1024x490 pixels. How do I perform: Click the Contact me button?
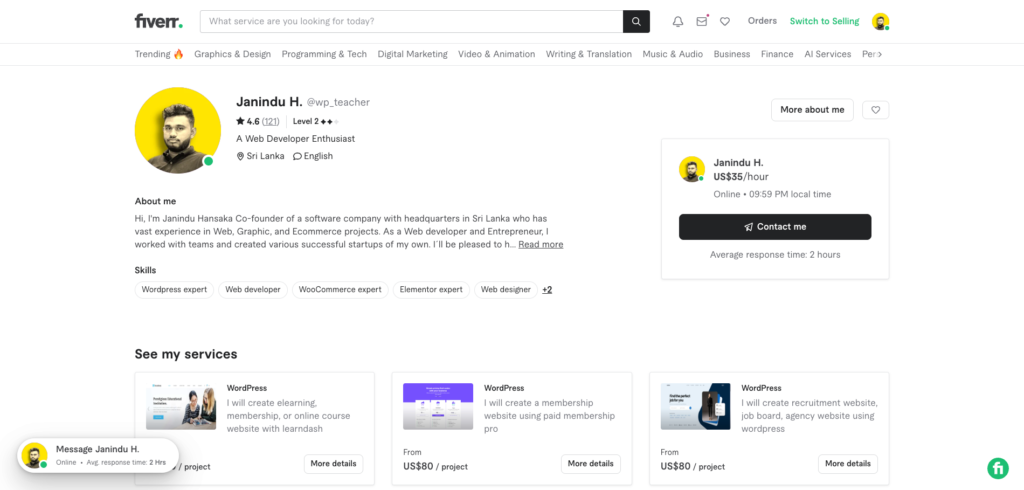click(x=775, y=227)
